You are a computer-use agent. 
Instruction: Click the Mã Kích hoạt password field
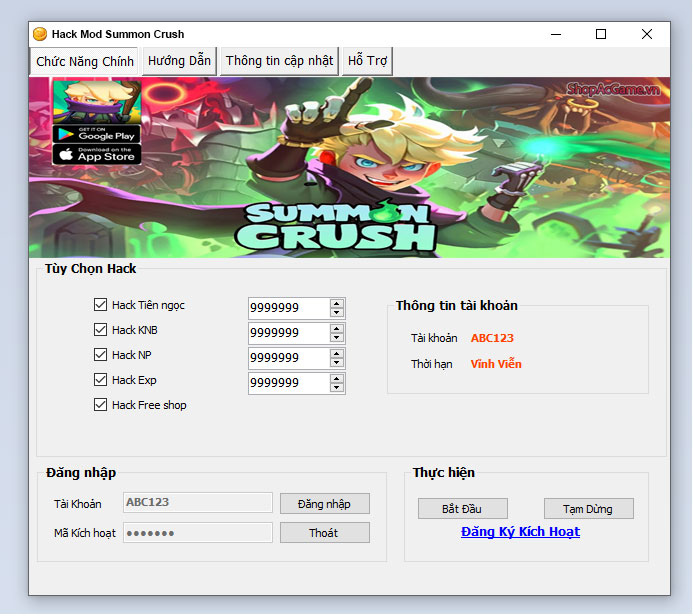coord(198,533)
